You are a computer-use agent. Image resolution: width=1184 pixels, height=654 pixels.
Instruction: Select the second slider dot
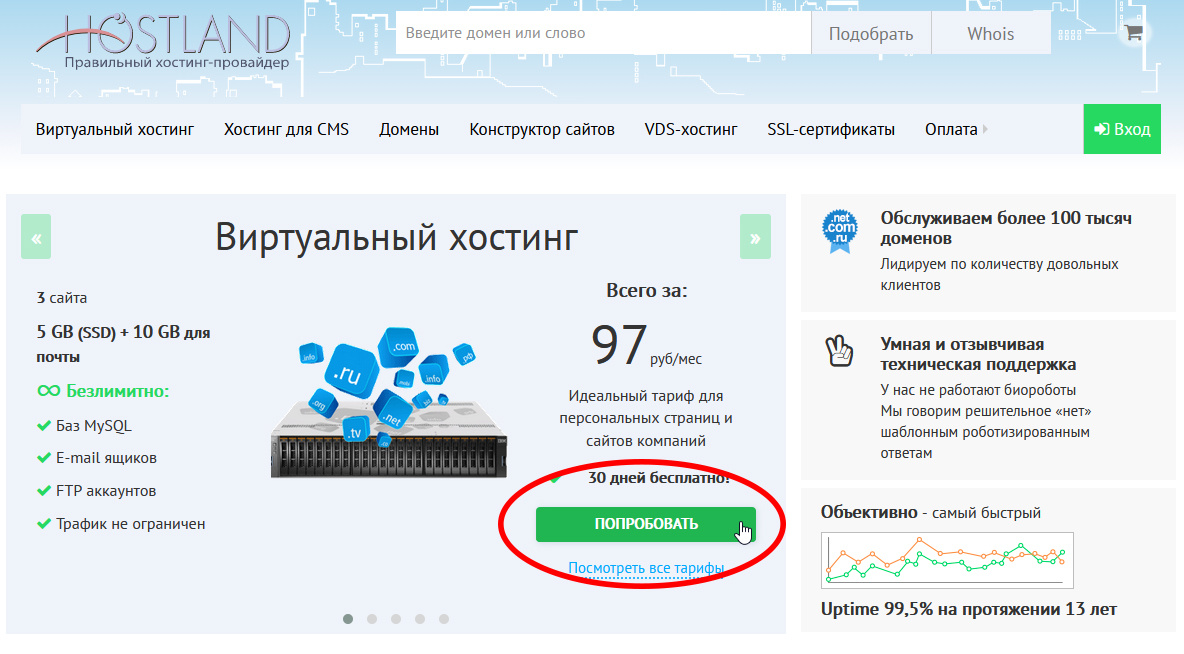372,619
